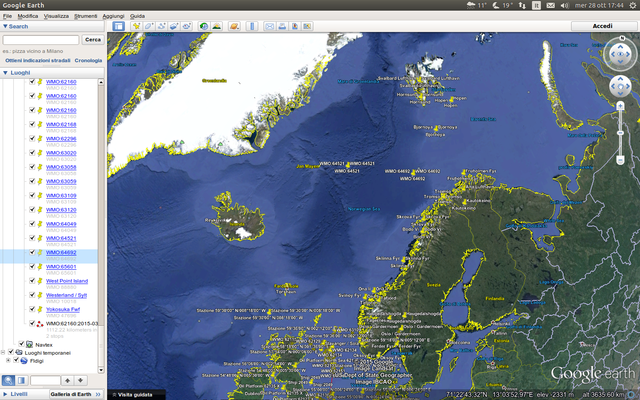Hide the sidebar with the toolbar toggle
640x400 pixels.
pos(119,26)
